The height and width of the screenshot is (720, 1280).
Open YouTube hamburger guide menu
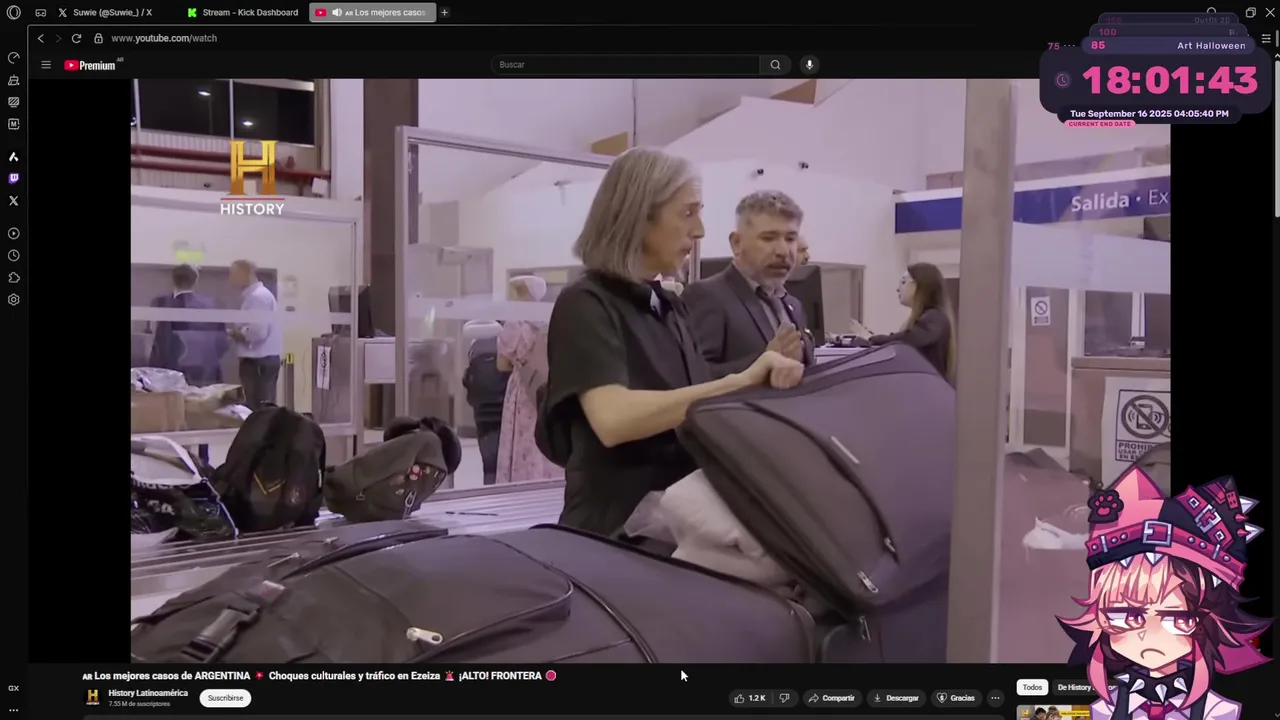coord(45,65)
